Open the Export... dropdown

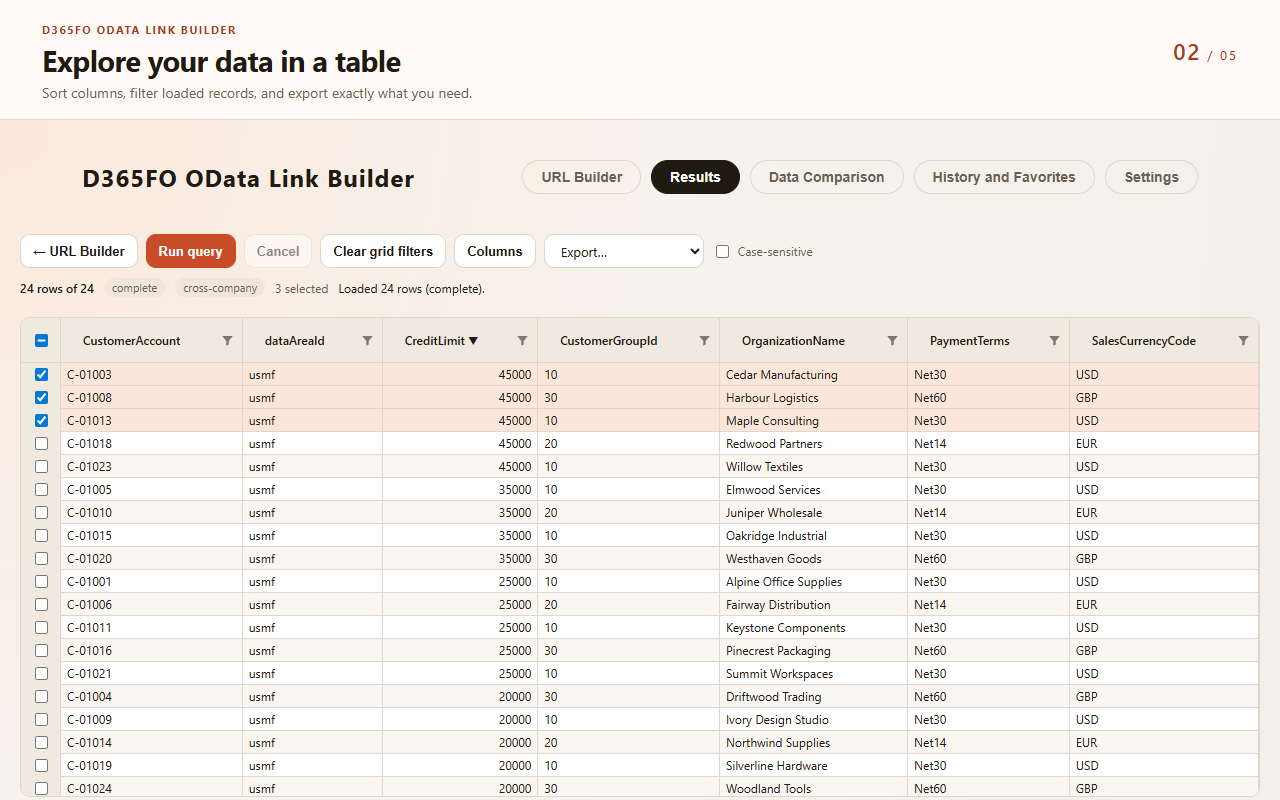click(x=624, y=252)
